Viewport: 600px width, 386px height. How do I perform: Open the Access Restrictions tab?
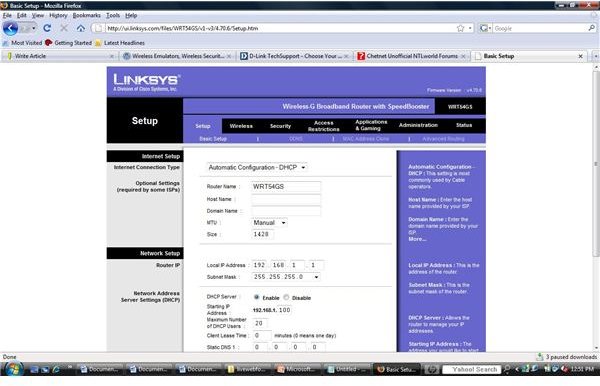pyautogui.click(x=324, y=126)
